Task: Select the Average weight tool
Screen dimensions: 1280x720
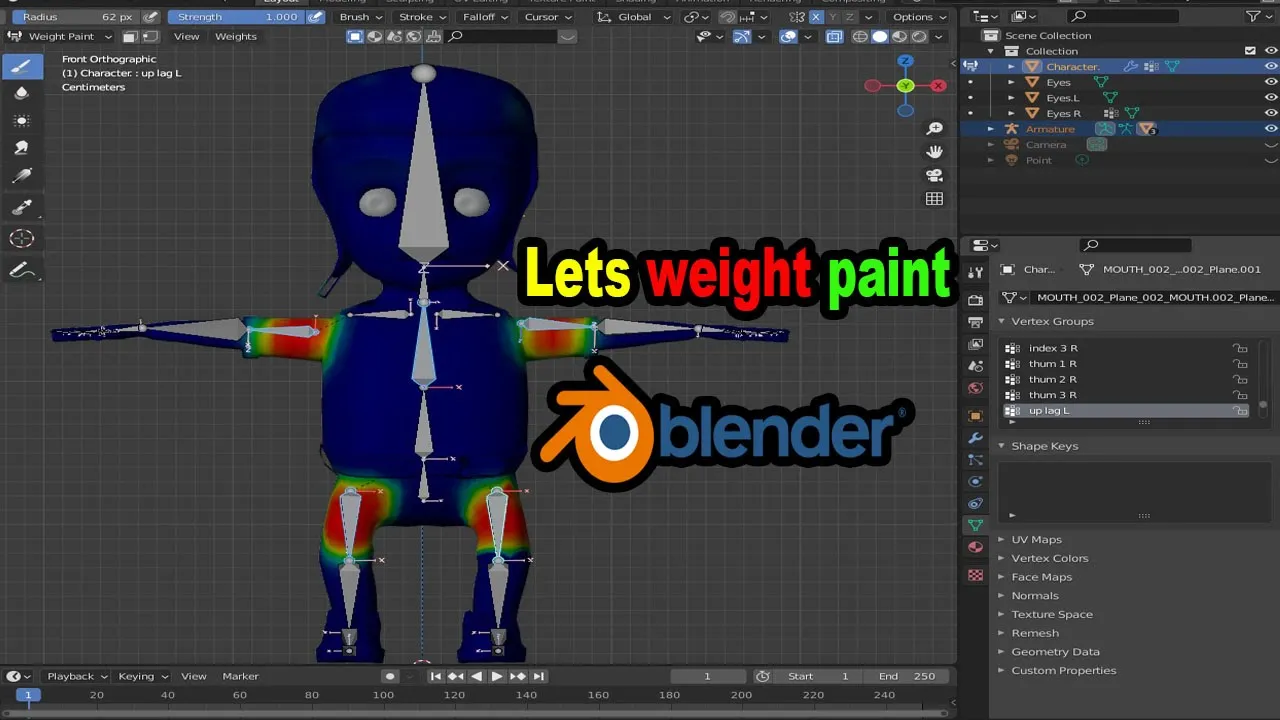Action: tap(22, 120)
